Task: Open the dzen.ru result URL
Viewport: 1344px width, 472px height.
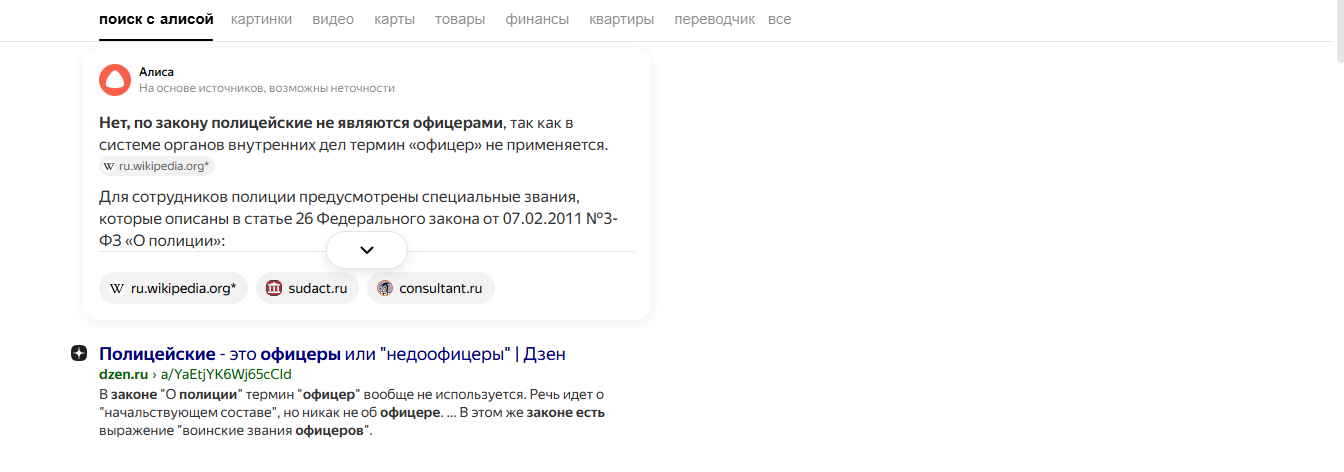Action: (195, 374)
